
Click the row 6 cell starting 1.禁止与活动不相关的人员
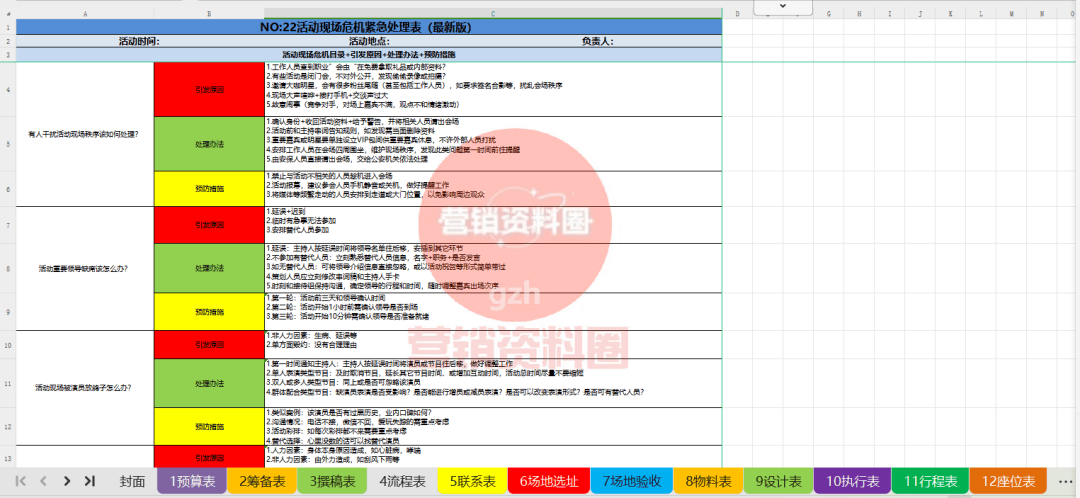point(493,189)
